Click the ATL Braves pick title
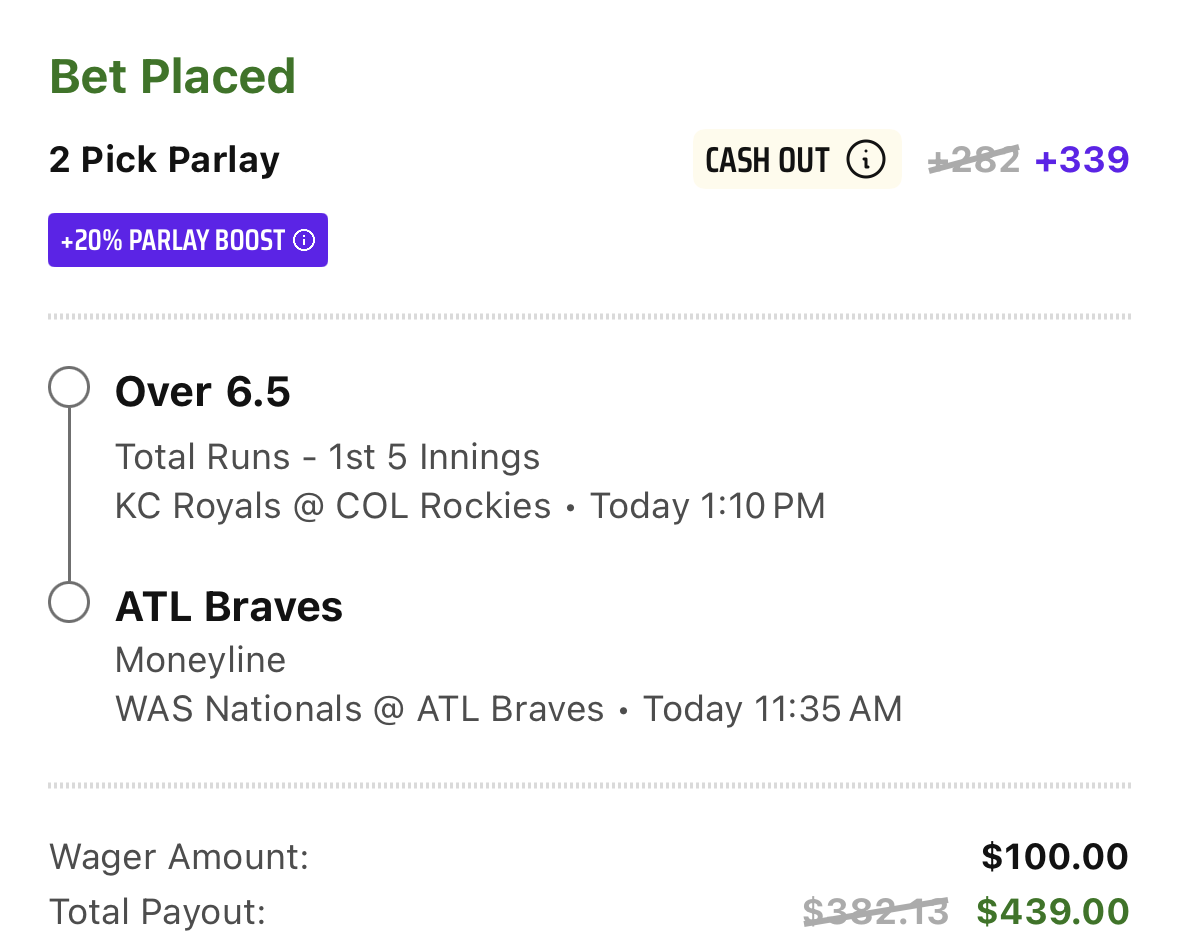The height and width of the screenshot is (952, 1179). [229, 606]
